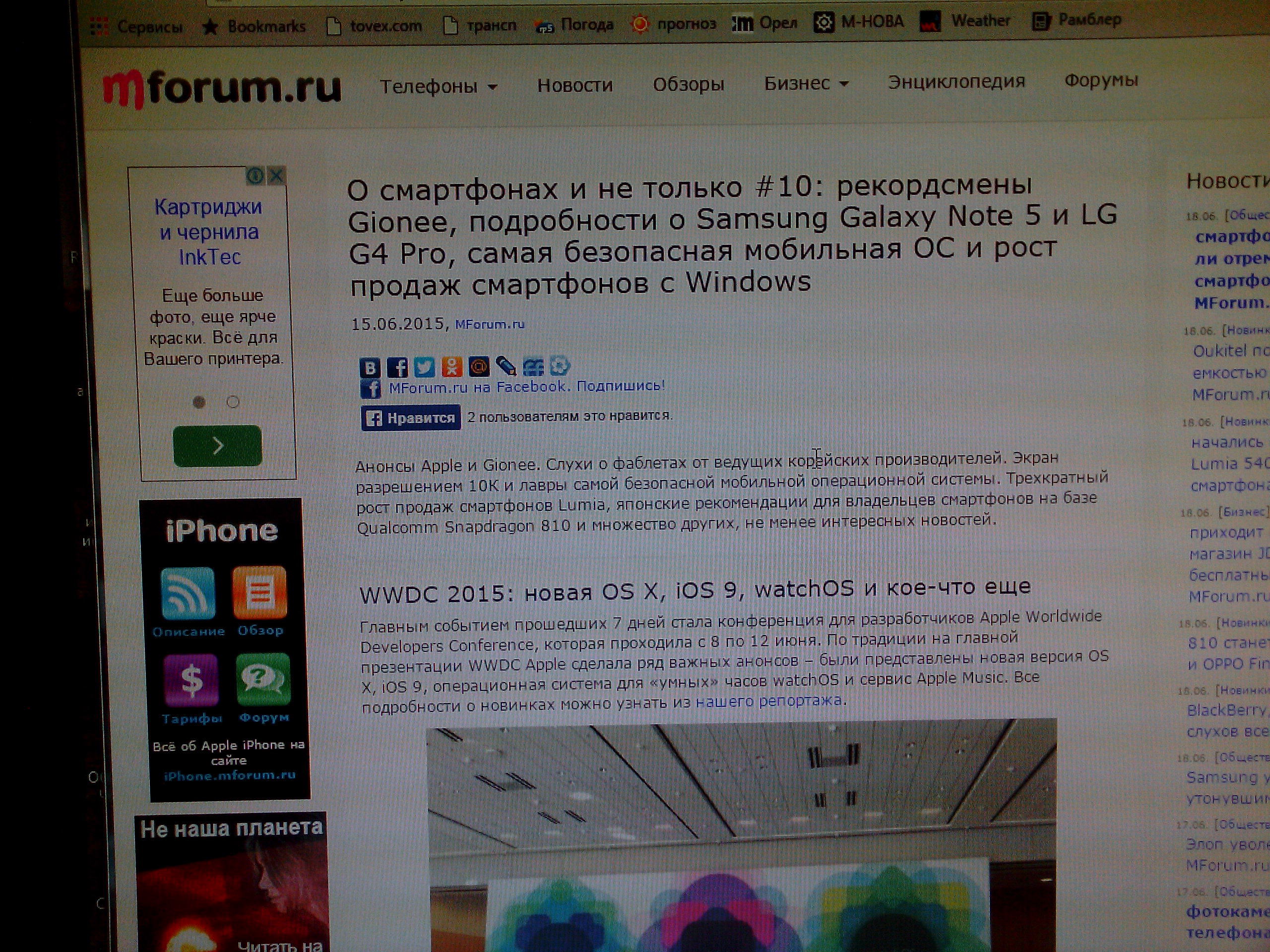Viewport: 1270px width, 952px height.
Task: Open Новости menu item
Action: (574, 85)
